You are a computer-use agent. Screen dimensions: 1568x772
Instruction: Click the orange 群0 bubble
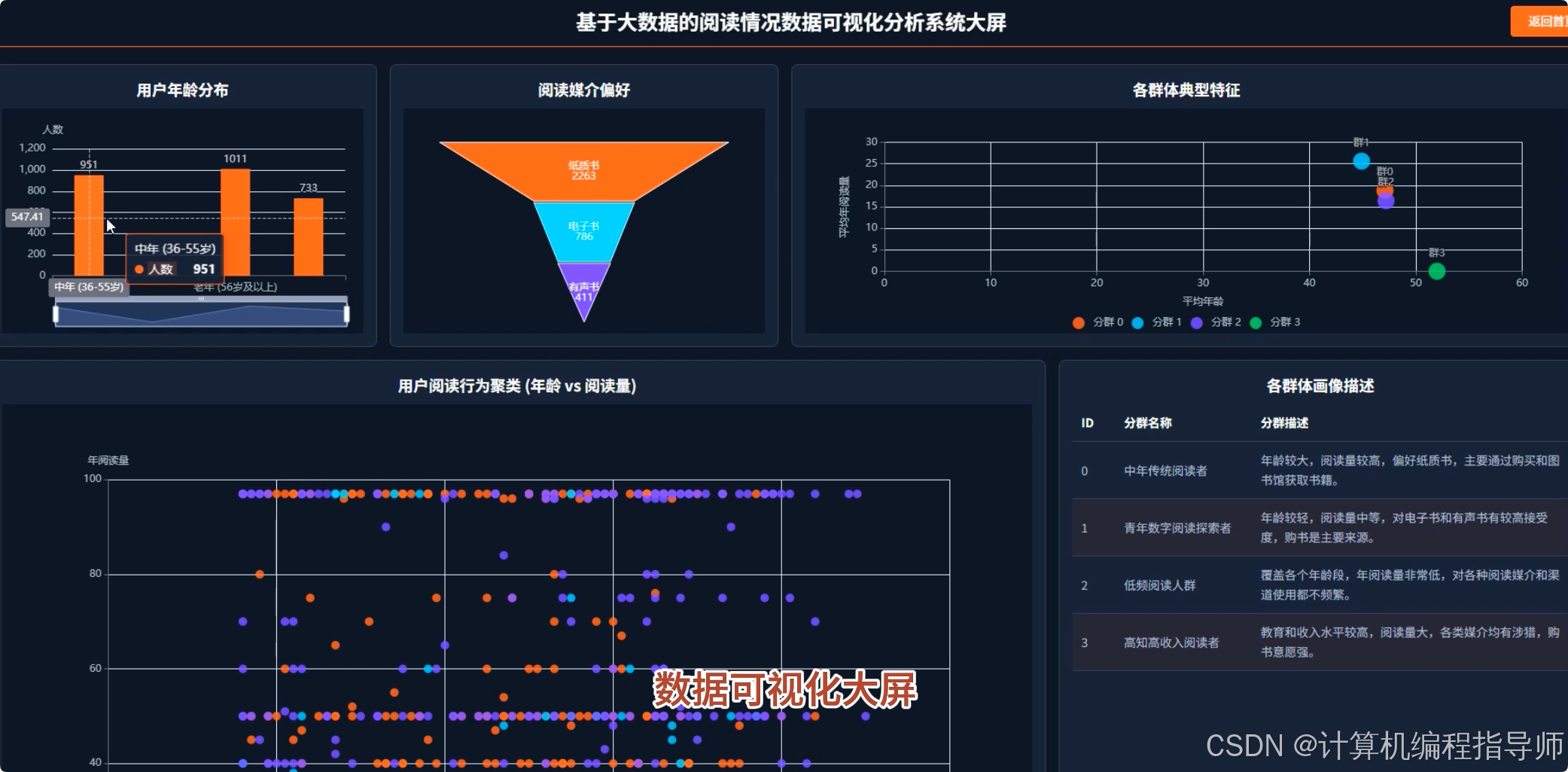(x=1385, y=189)
